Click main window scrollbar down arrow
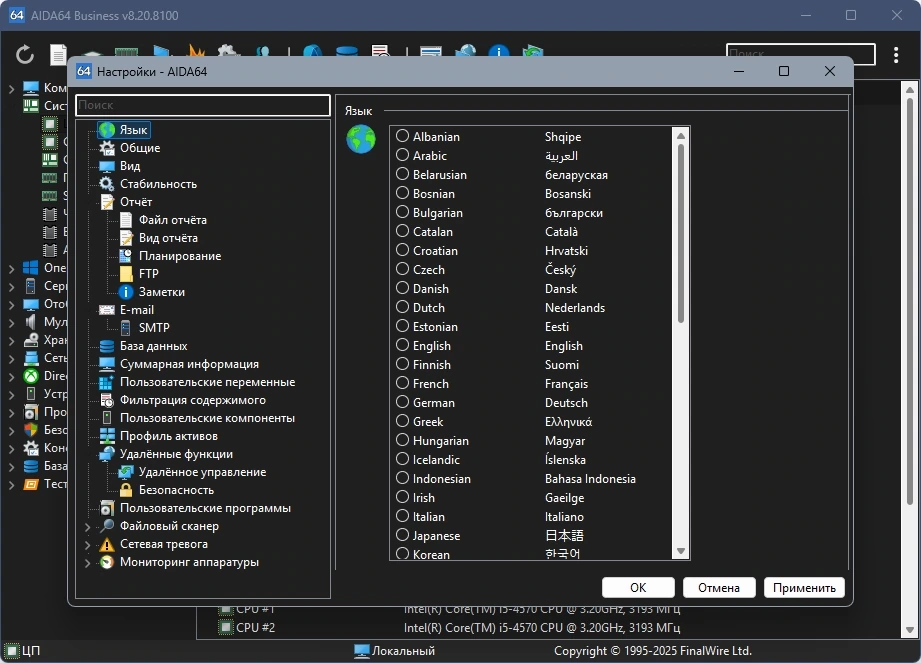This screenshot has width=921, height=663. pos(909,630)
